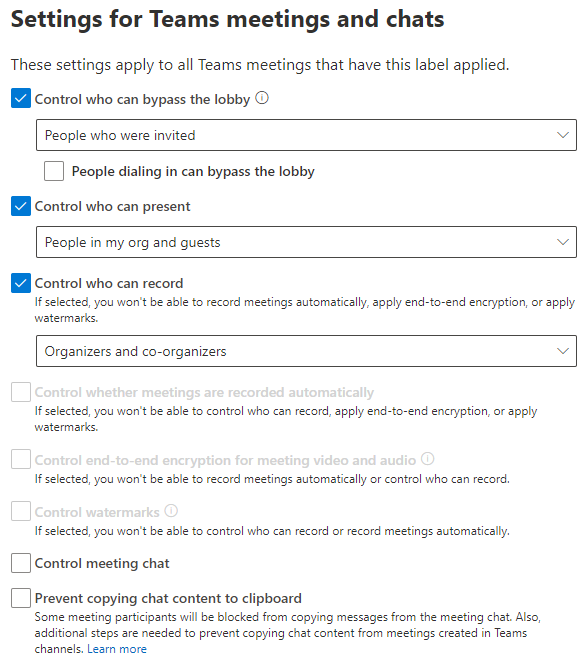The image size is (588, 670).
Task: Enable People dialing in can bypass lobby
Action: [54, 171]
